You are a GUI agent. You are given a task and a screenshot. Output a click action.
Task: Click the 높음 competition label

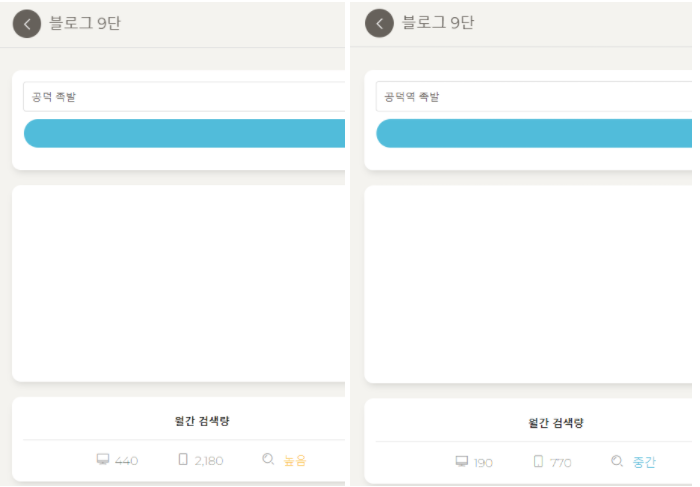pos(295,461)
